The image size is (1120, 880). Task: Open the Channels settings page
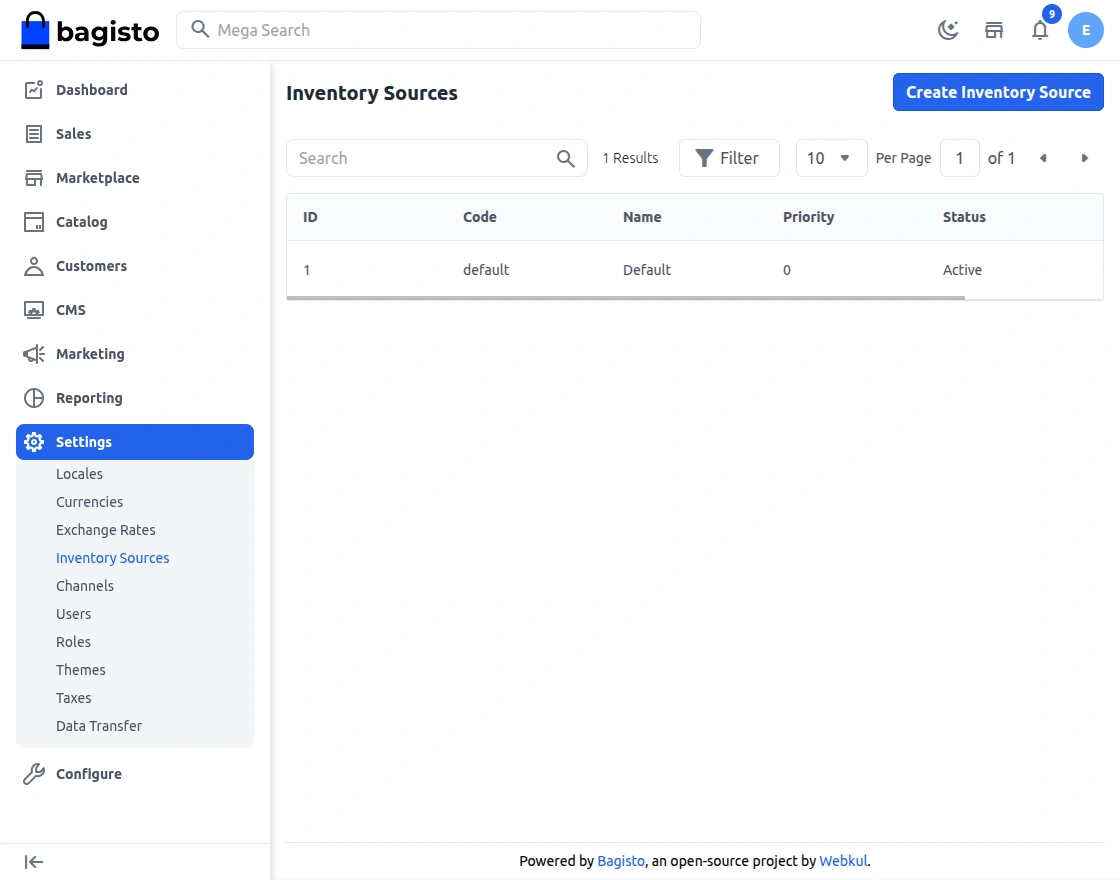pos(85,585)
